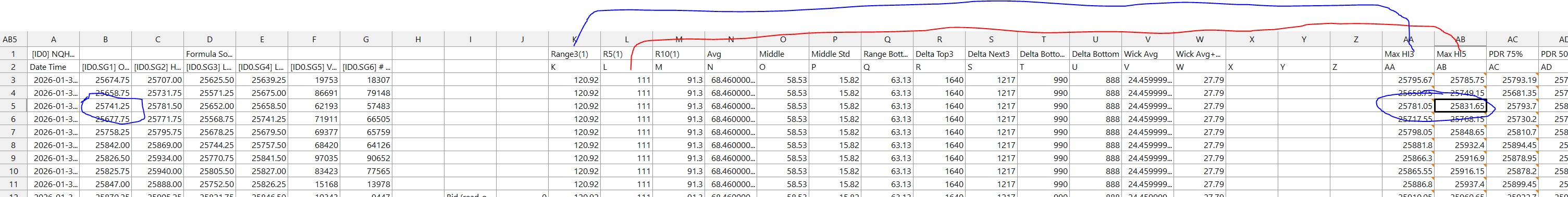The width and height of the screenshot is (1568, 197).
Task: Click the cell with value 25795.67
Action: (1409, 80)
